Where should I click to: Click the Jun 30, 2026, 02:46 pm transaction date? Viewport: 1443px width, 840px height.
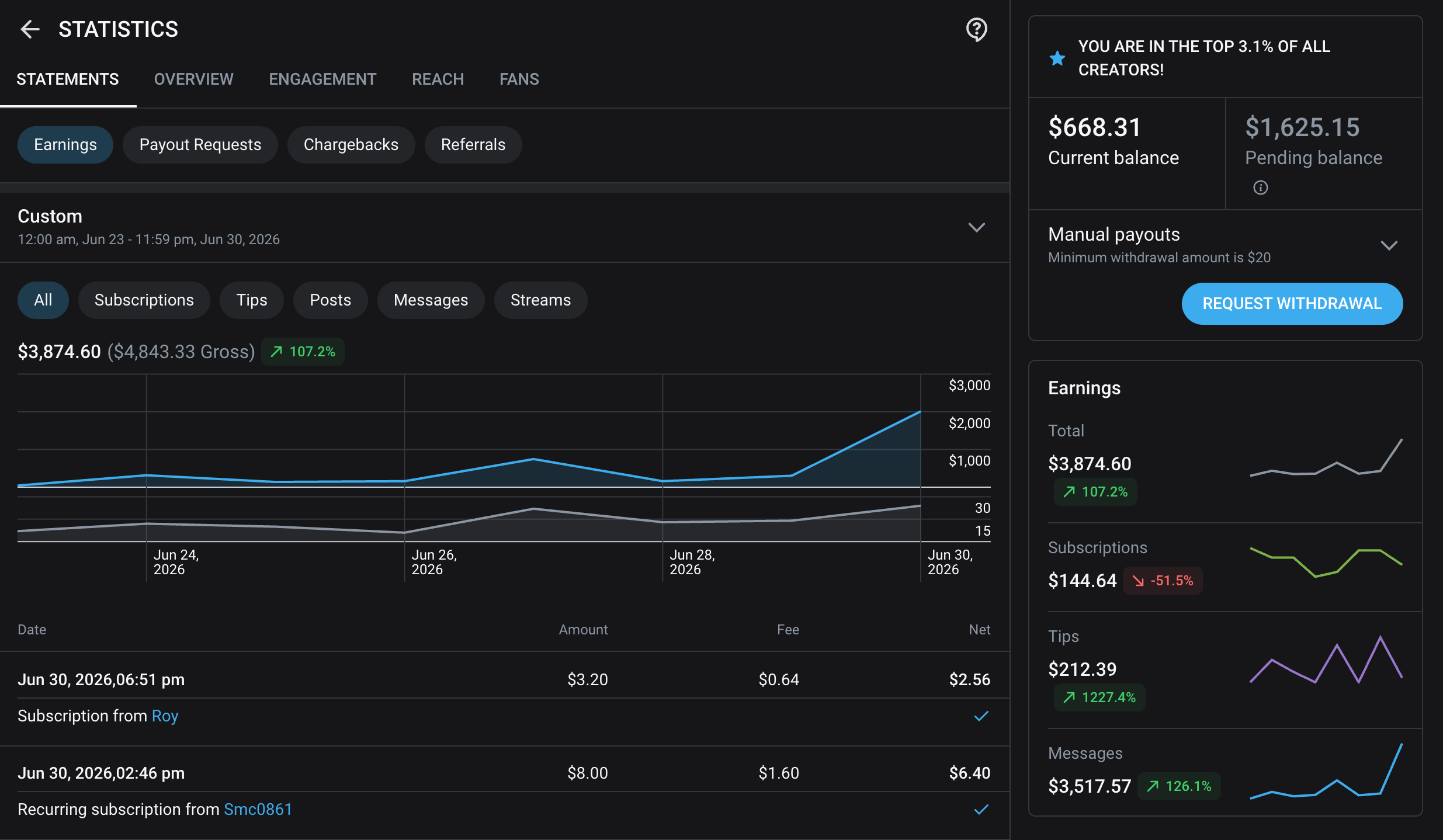(x=101, y=773)
